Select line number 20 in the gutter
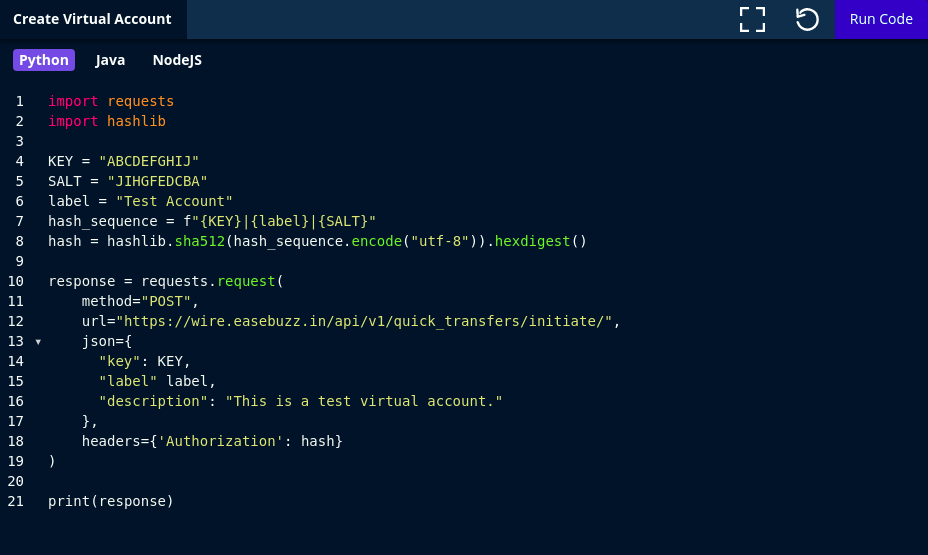The image size is (928, 555). (x=15, y=482)
